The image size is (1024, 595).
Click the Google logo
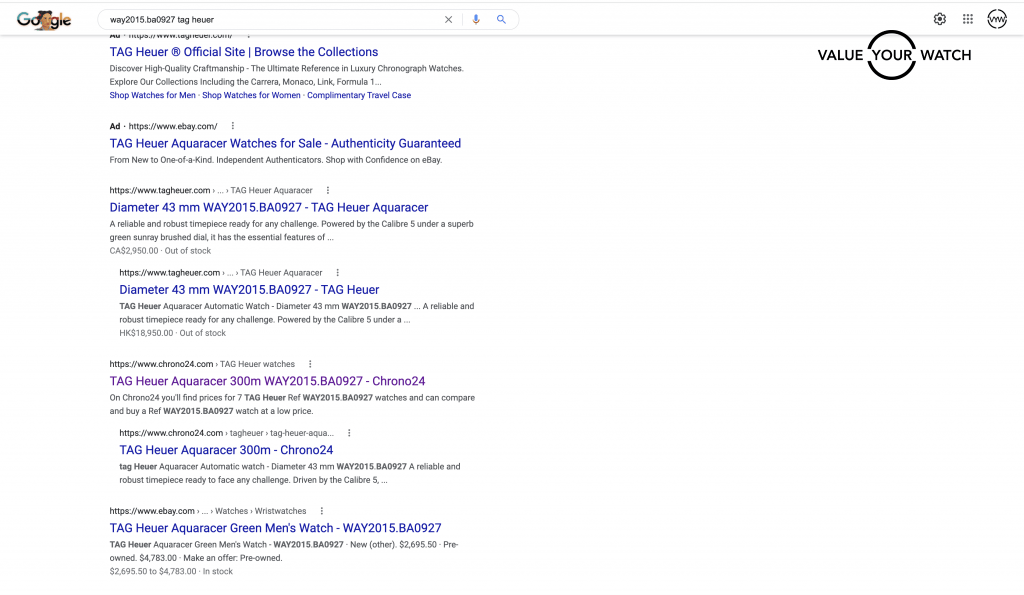pyautogui.click(x=44, y=19)
